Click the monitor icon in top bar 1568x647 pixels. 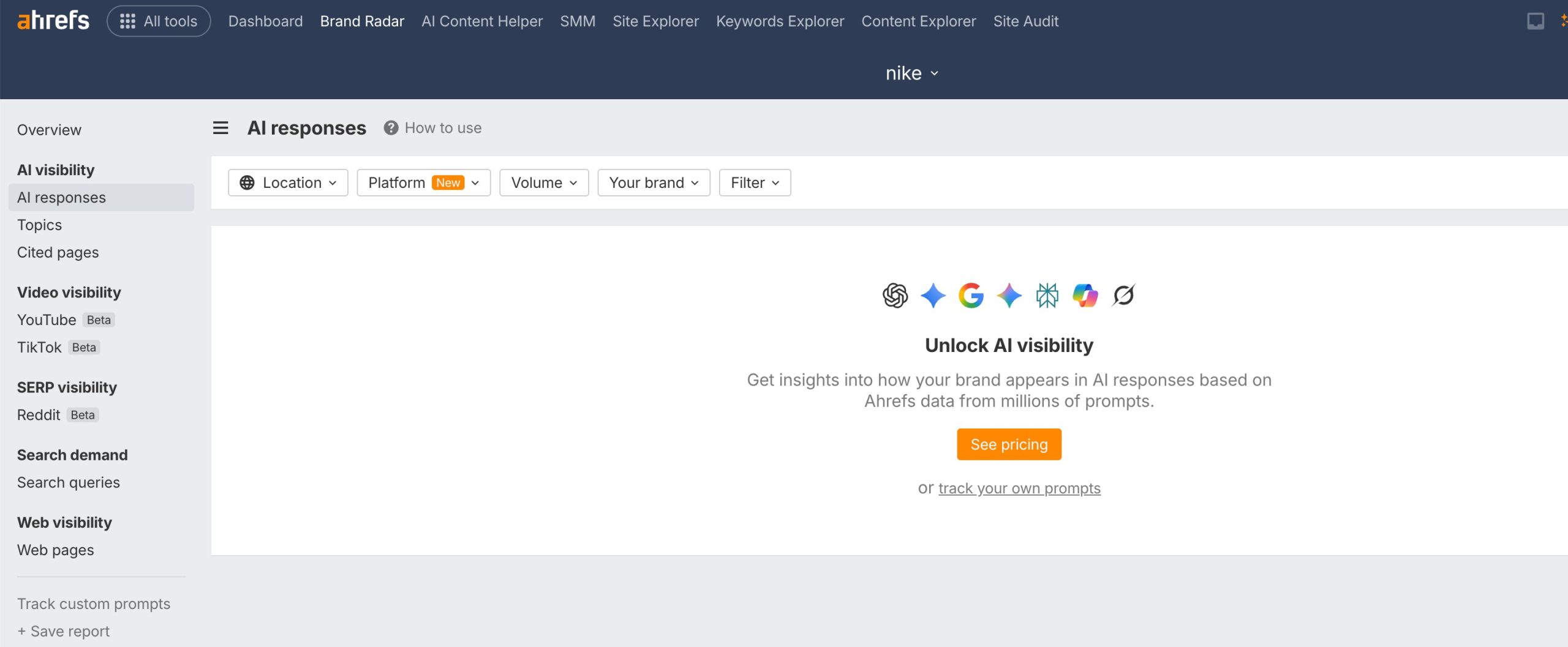pyautogui.click(x=1535, y=21)
